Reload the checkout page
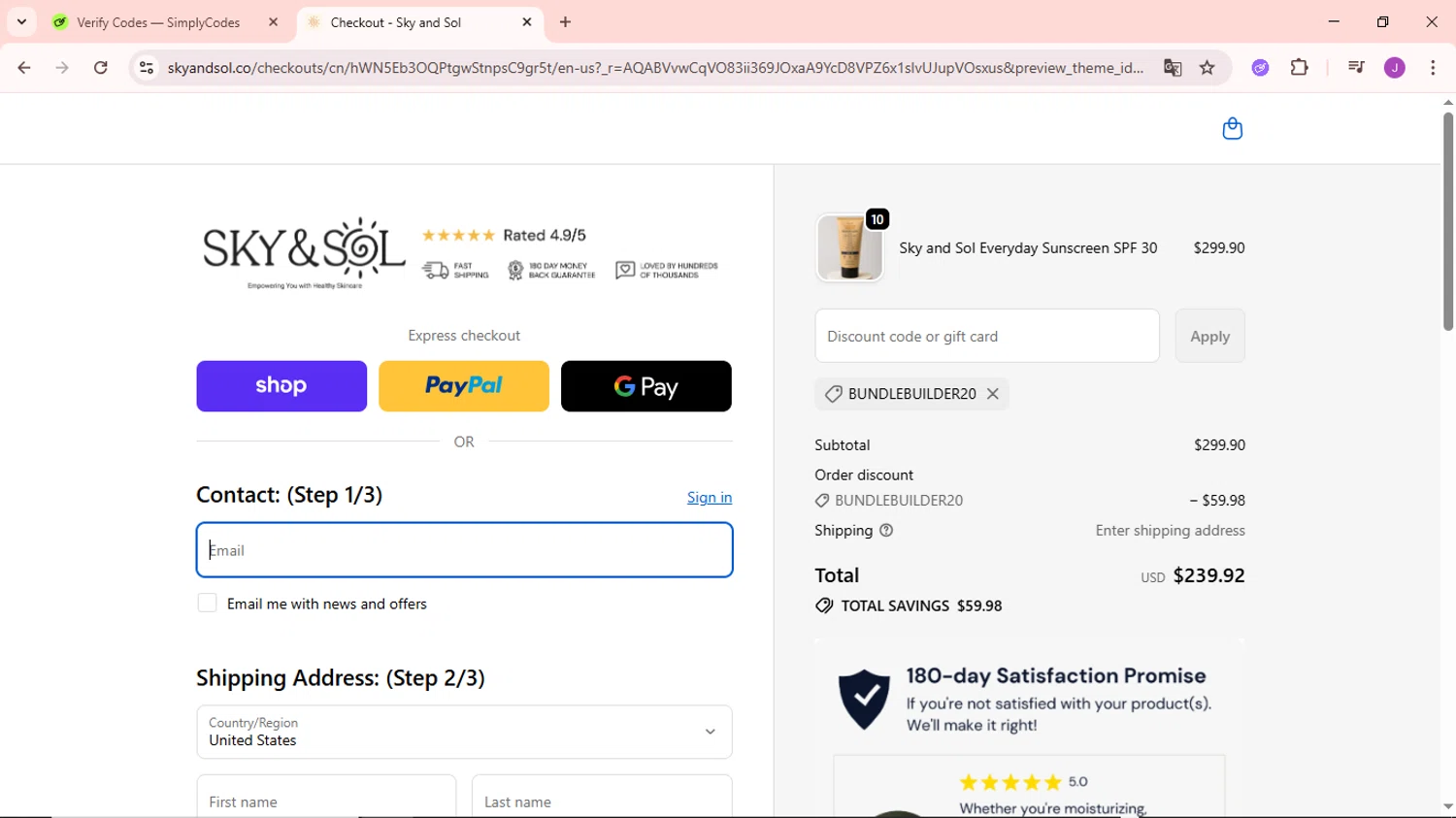The height and width of the screenshot is (818, 1456). [x=101, y=68]
